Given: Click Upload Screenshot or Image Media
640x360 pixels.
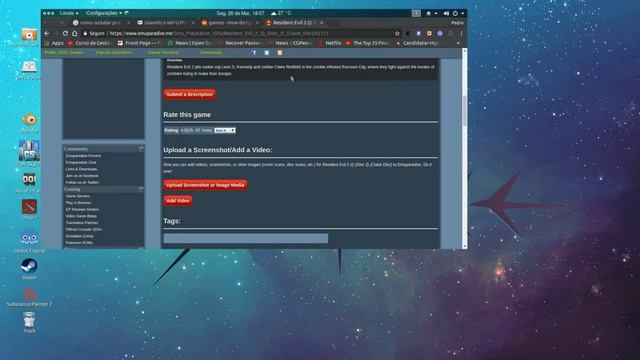Looking at the screenshot, I should click(x=205, y=185).
